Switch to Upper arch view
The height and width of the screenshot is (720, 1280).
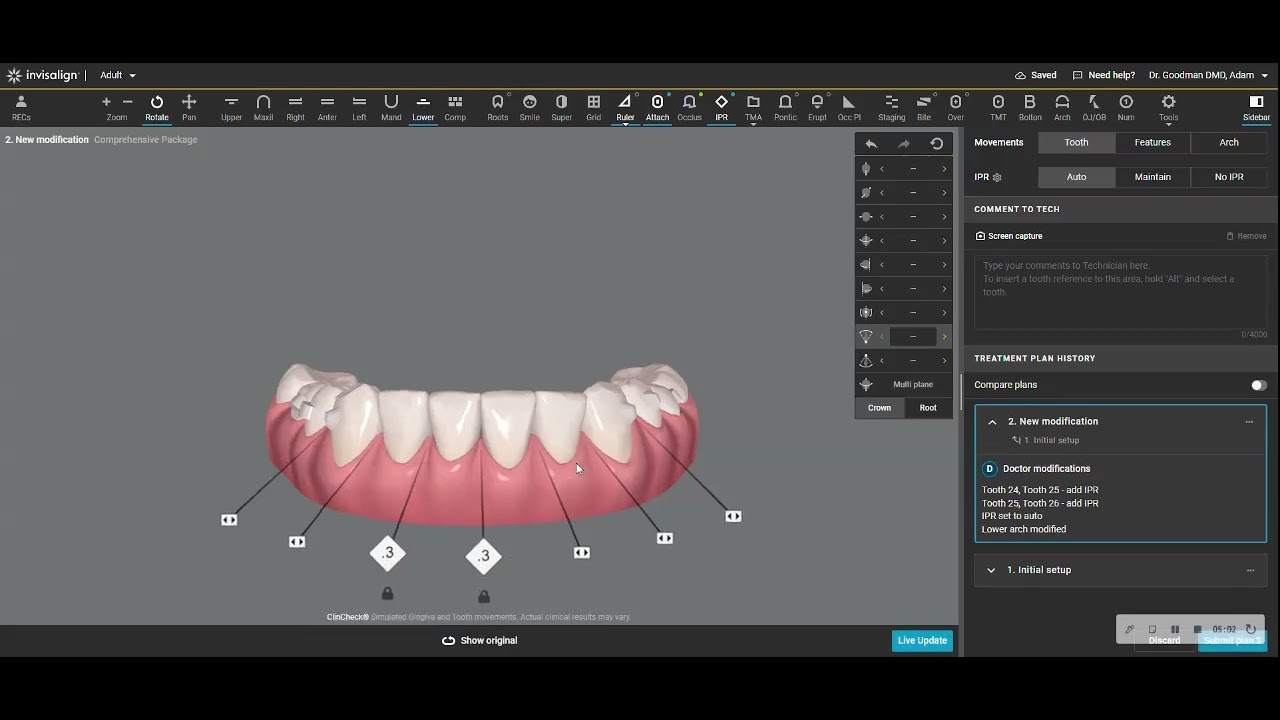tap(231, 108)
